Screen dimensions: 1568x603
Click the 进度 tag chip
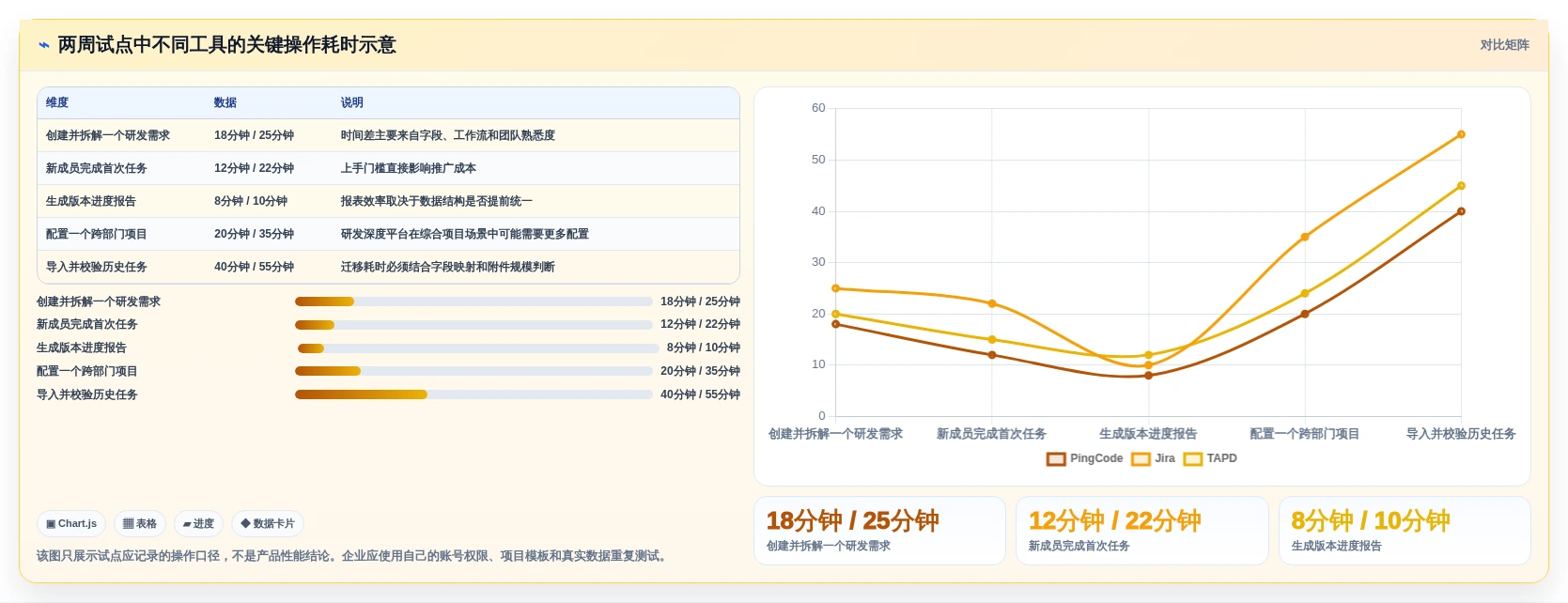(x=198, y=524)
